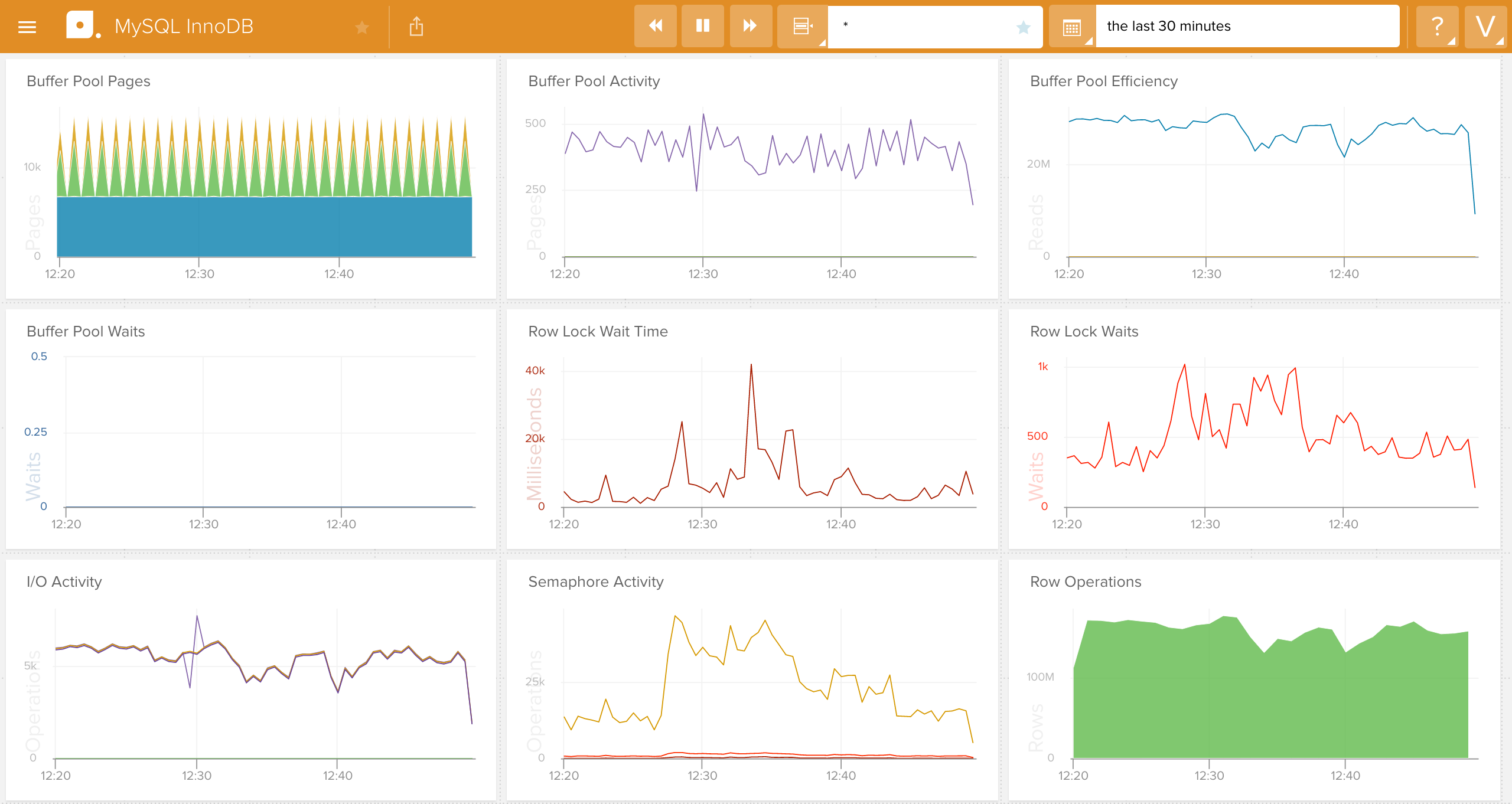Click the Row Operations chart title

tap(1086, 581)
